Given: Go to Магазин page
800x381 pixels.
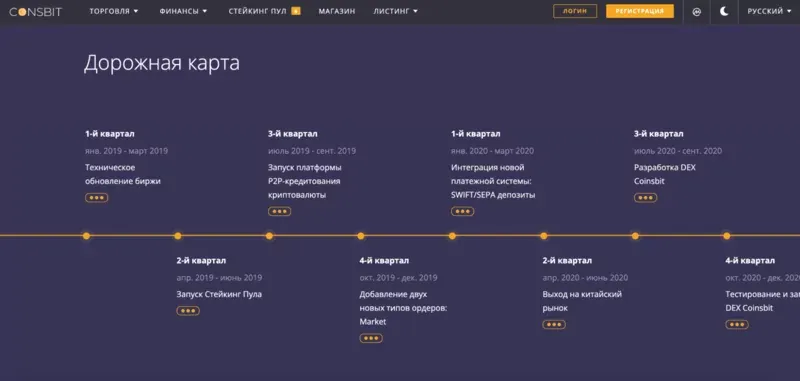Looking at the screenshot, I should click(x=337, y=11).
